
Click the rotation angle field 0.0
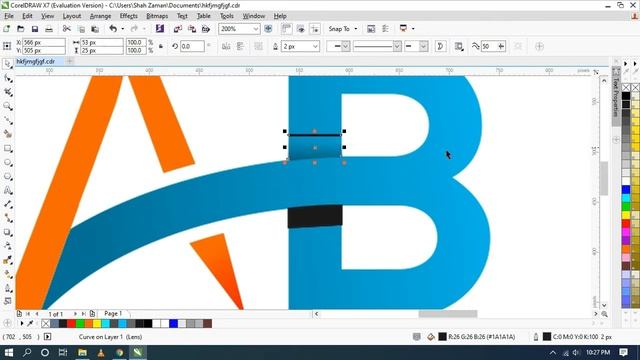(192, 47)
